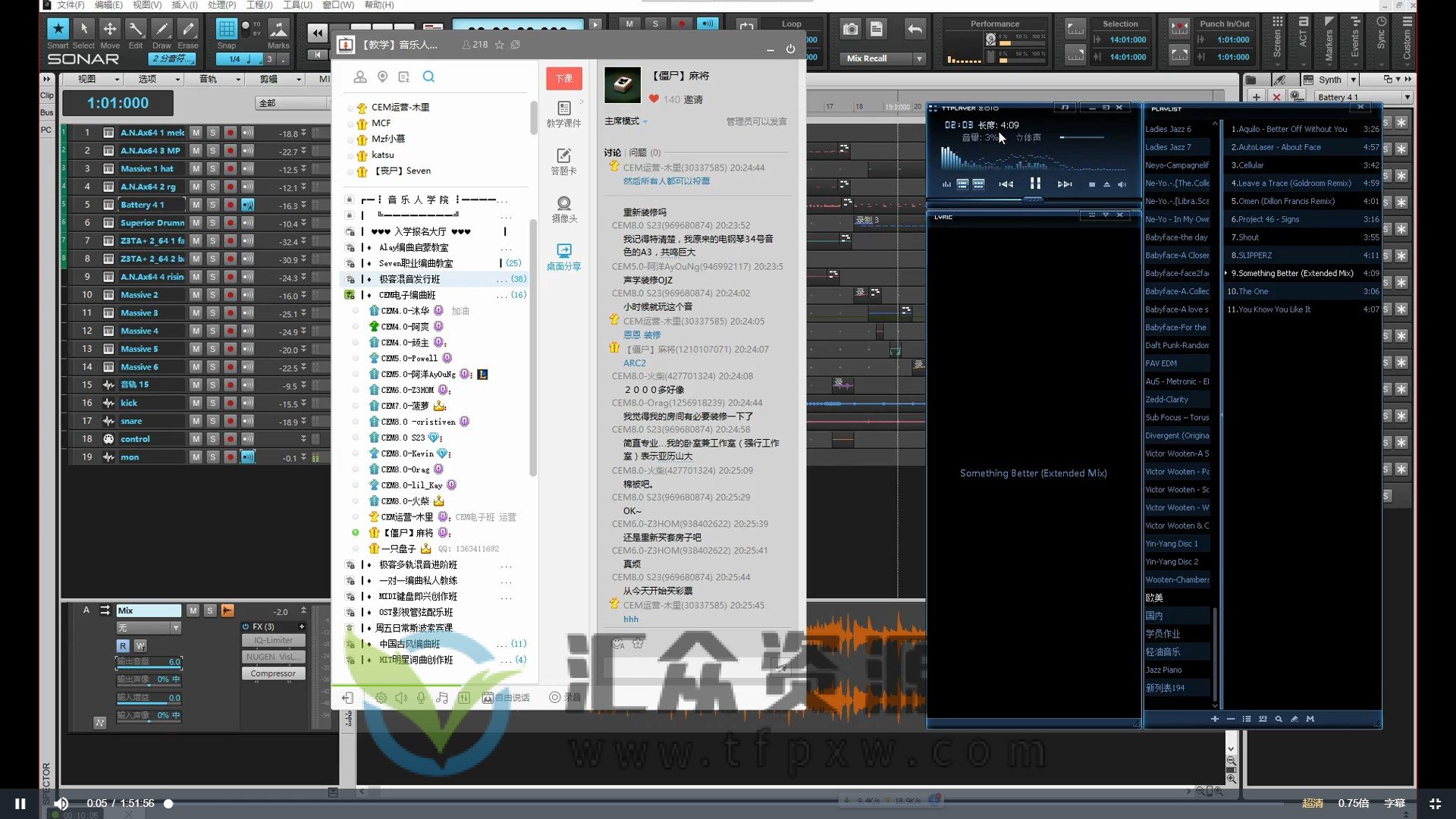The width and height of the screenshot is (1456, 819).
Task: Select the Erase tool in SONAR
Action: coord(188,29)
